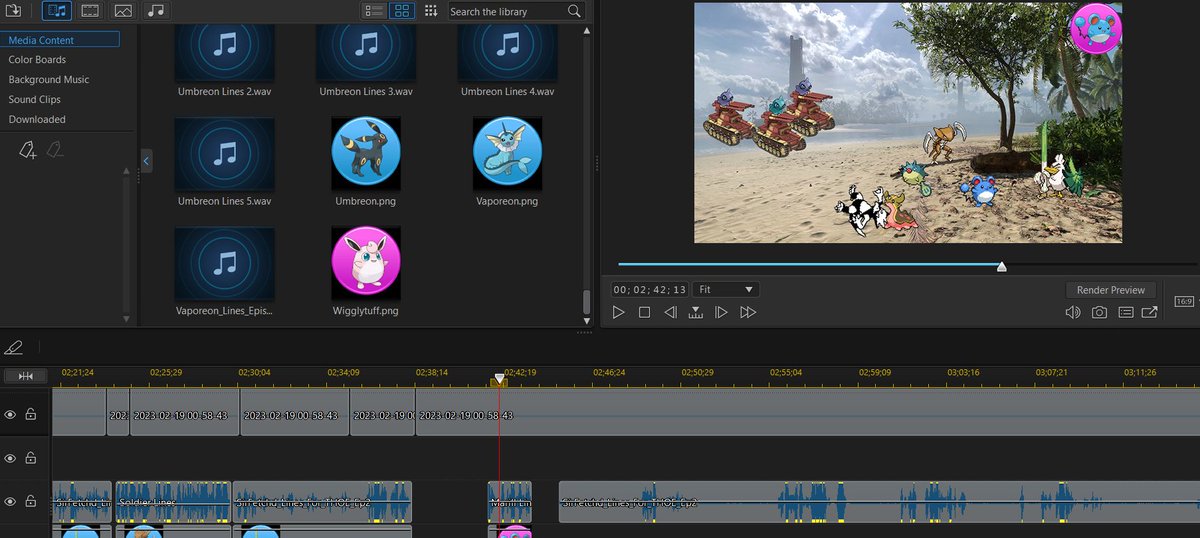The width and height of the screenshot is (1200, 538).
Task: Lock the audio lines track
Action: (31, 501)
